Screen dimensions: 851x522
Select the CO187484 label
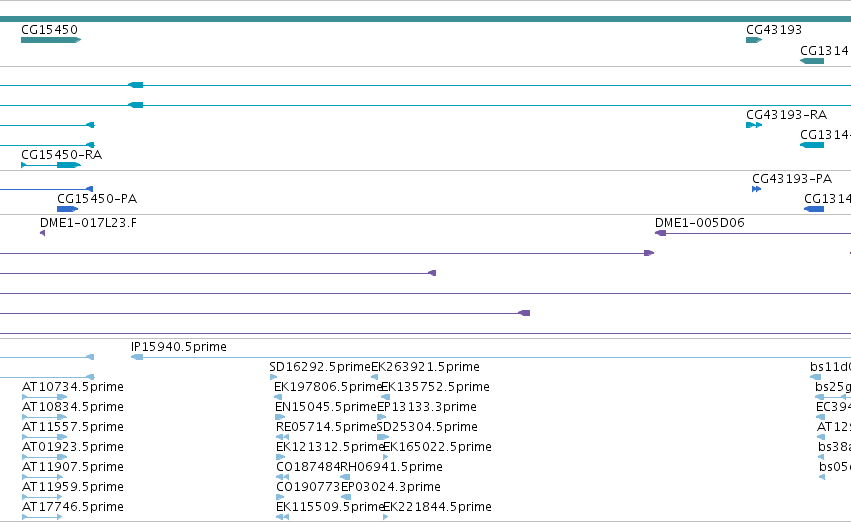pos(308,467)
